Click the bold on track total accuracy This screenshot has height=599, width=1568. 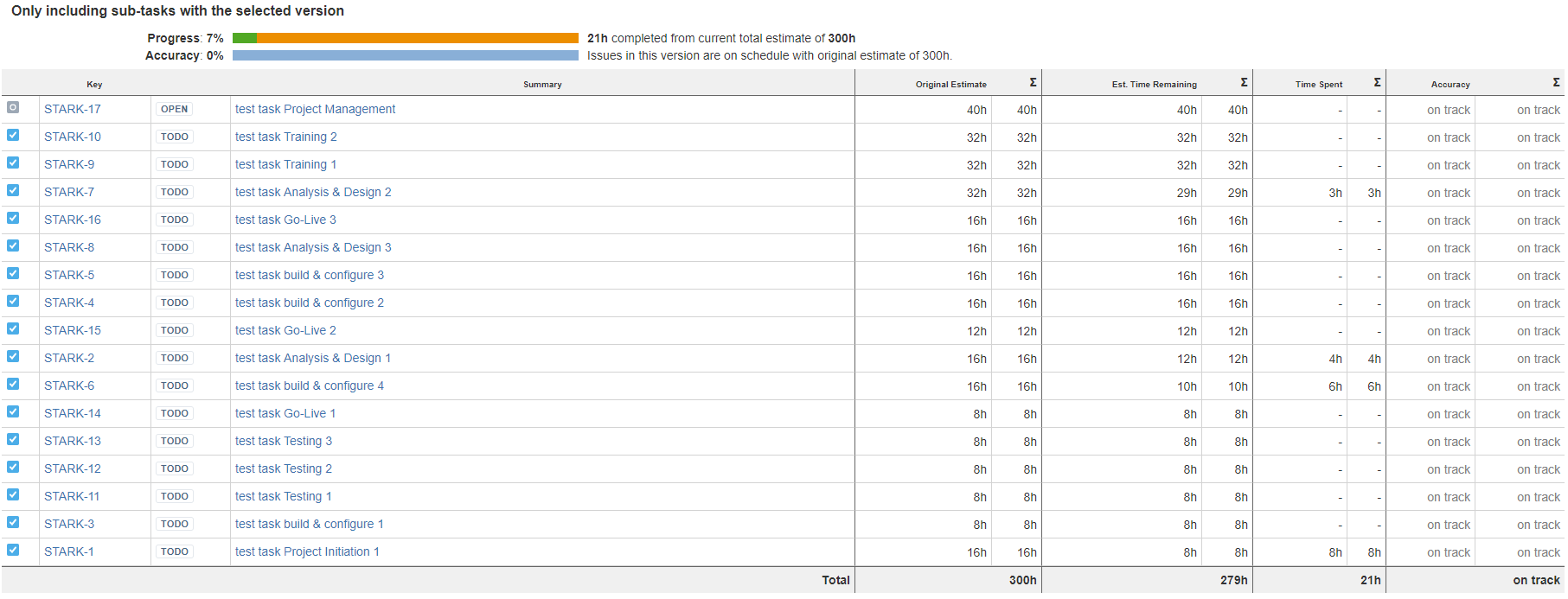click(1536, 580)
